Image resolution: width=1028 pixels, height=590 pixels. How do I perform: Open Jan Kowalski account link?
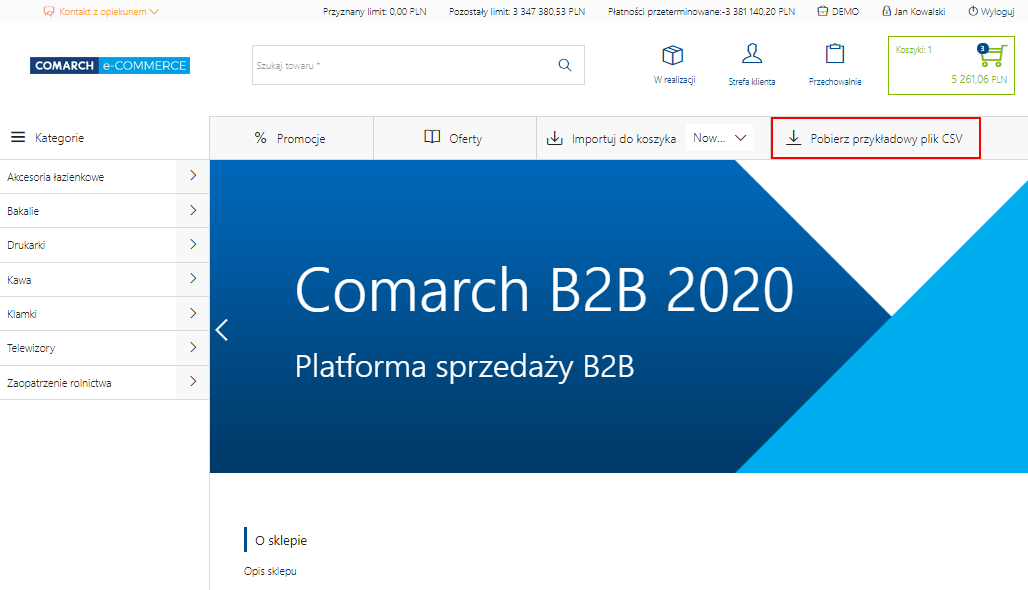click(x=920, y=12)
